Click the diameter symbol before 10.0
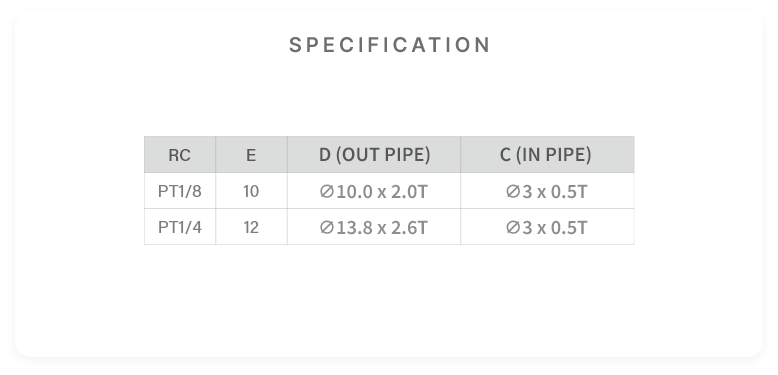This screenshot has width=778, height=375. click(326, 191)
